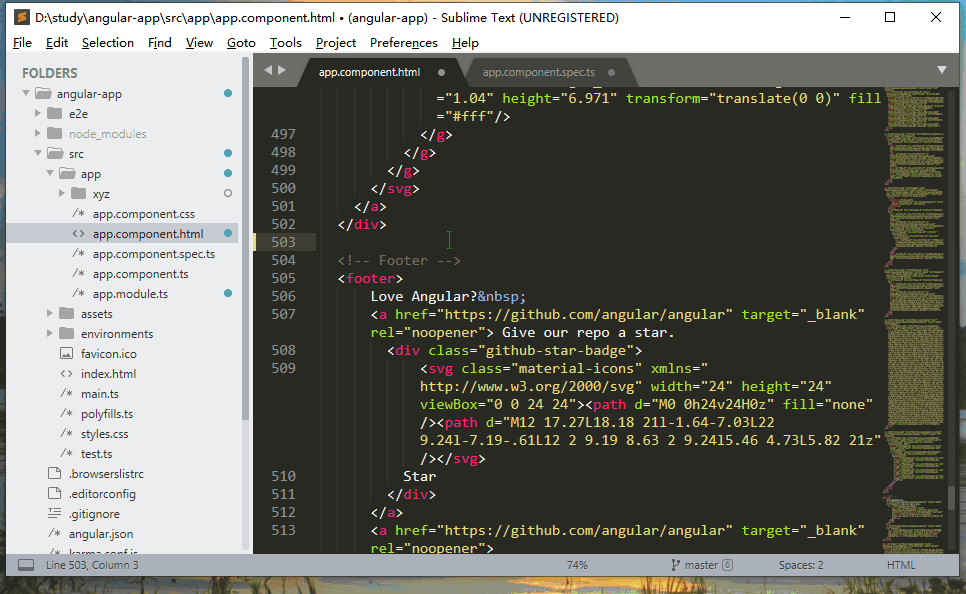This screenshot has height=594, width=966.
Task: Click the favicon.ico image file icon
Action: (66, 354)
